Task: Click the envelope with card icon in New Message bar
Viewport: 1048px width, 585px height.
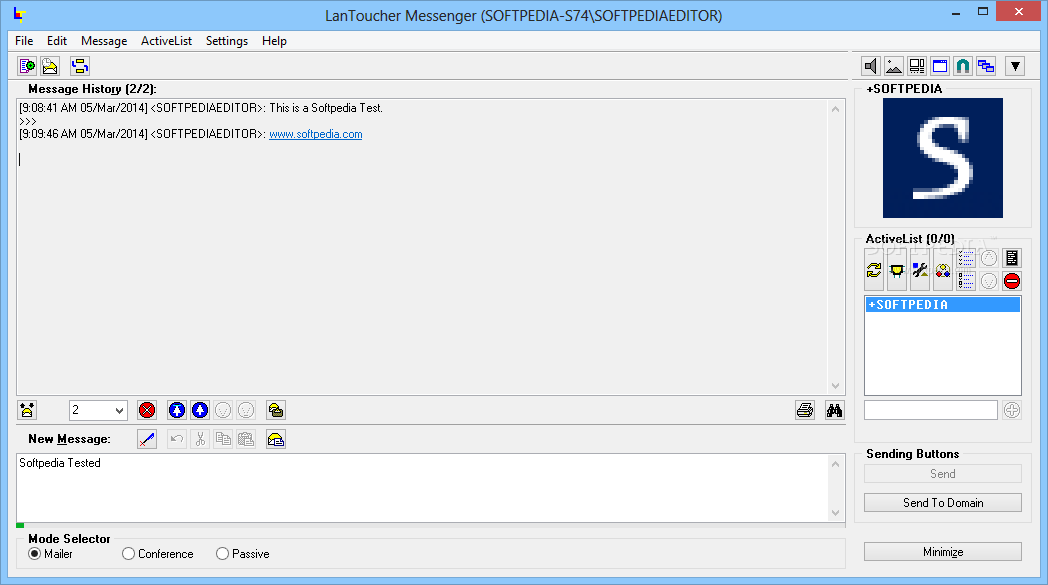Action: (276, 439)
